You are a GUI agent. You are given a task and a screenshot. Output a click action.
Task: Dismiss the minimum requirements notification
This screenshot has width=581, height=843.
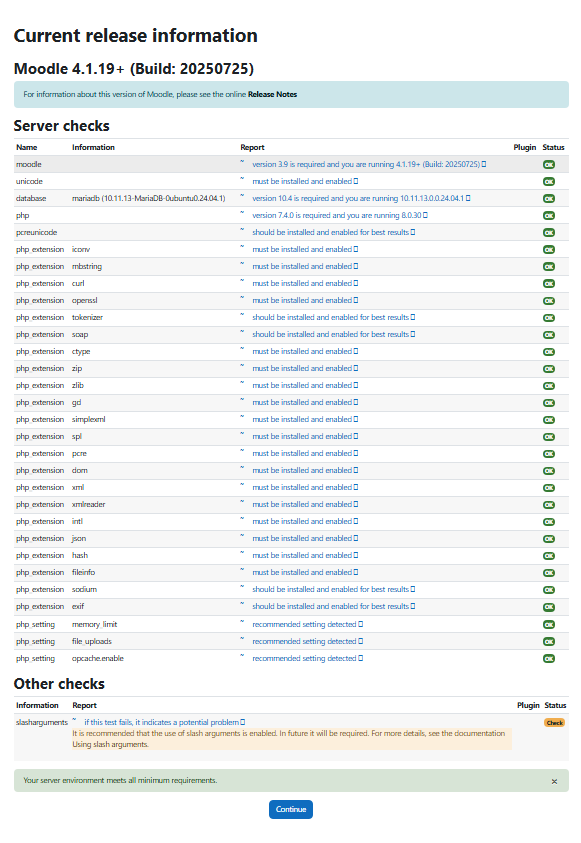[554, 781]
